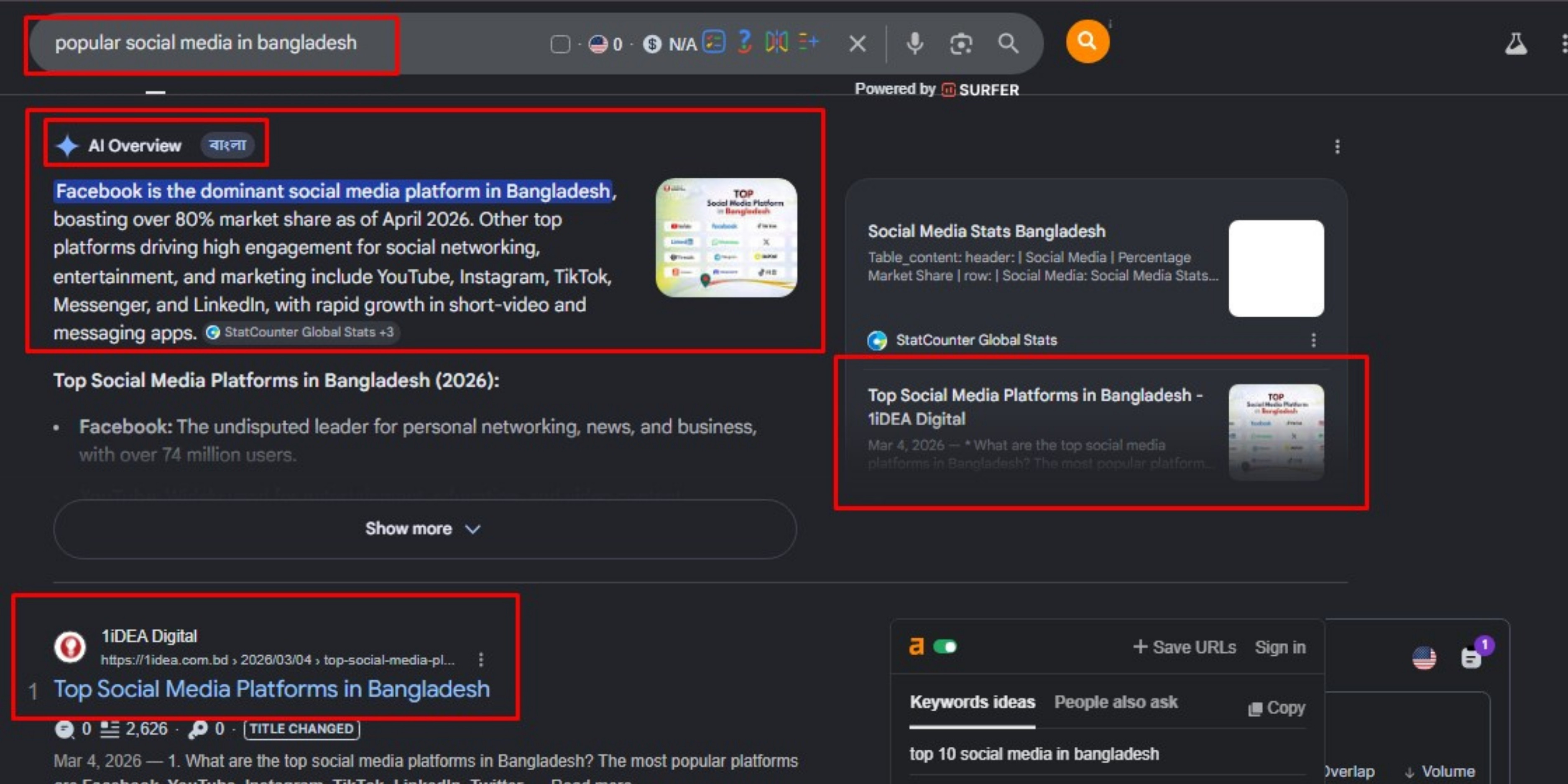
Task: Open the Search Labs flask icon
Action: click(1516, 44)
